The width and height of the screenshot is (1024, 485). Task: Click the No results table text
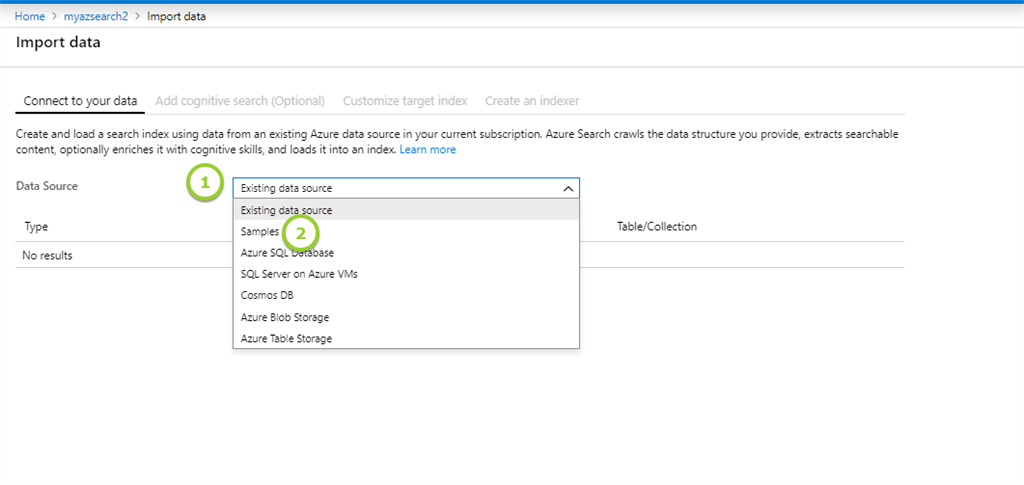47,255
